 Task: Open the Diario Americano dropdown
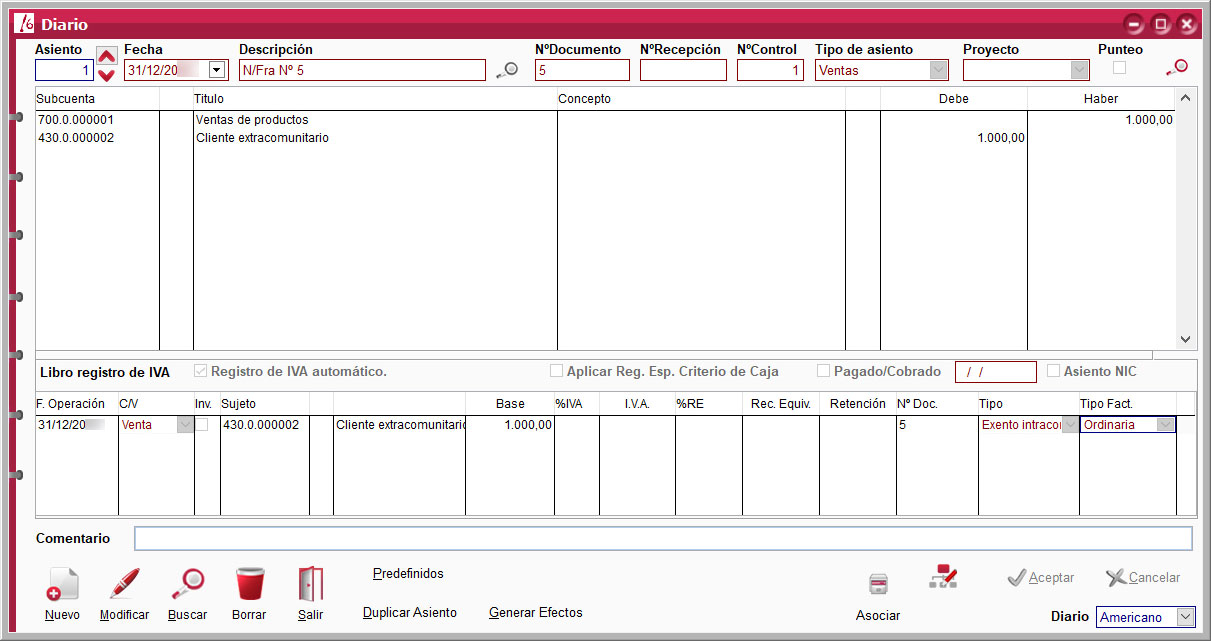[1185, 618]
